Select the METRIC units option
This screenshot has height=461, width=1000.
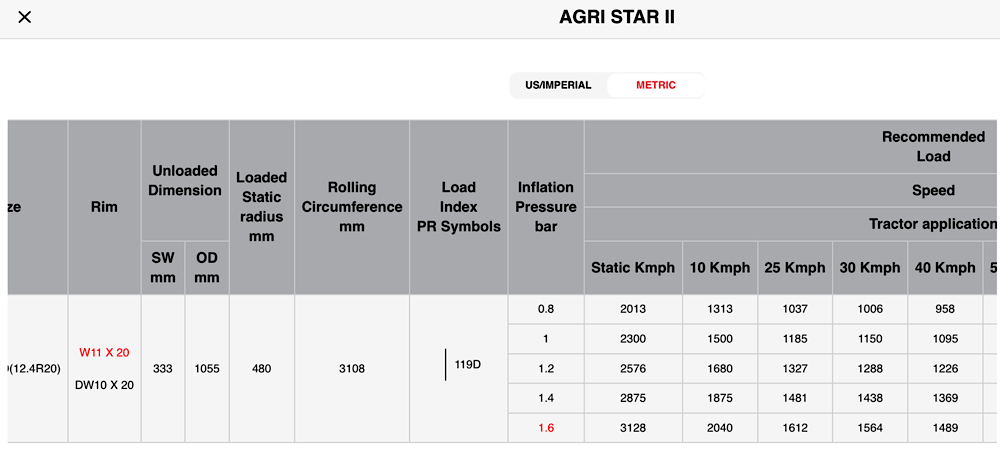tap(655, 85)
